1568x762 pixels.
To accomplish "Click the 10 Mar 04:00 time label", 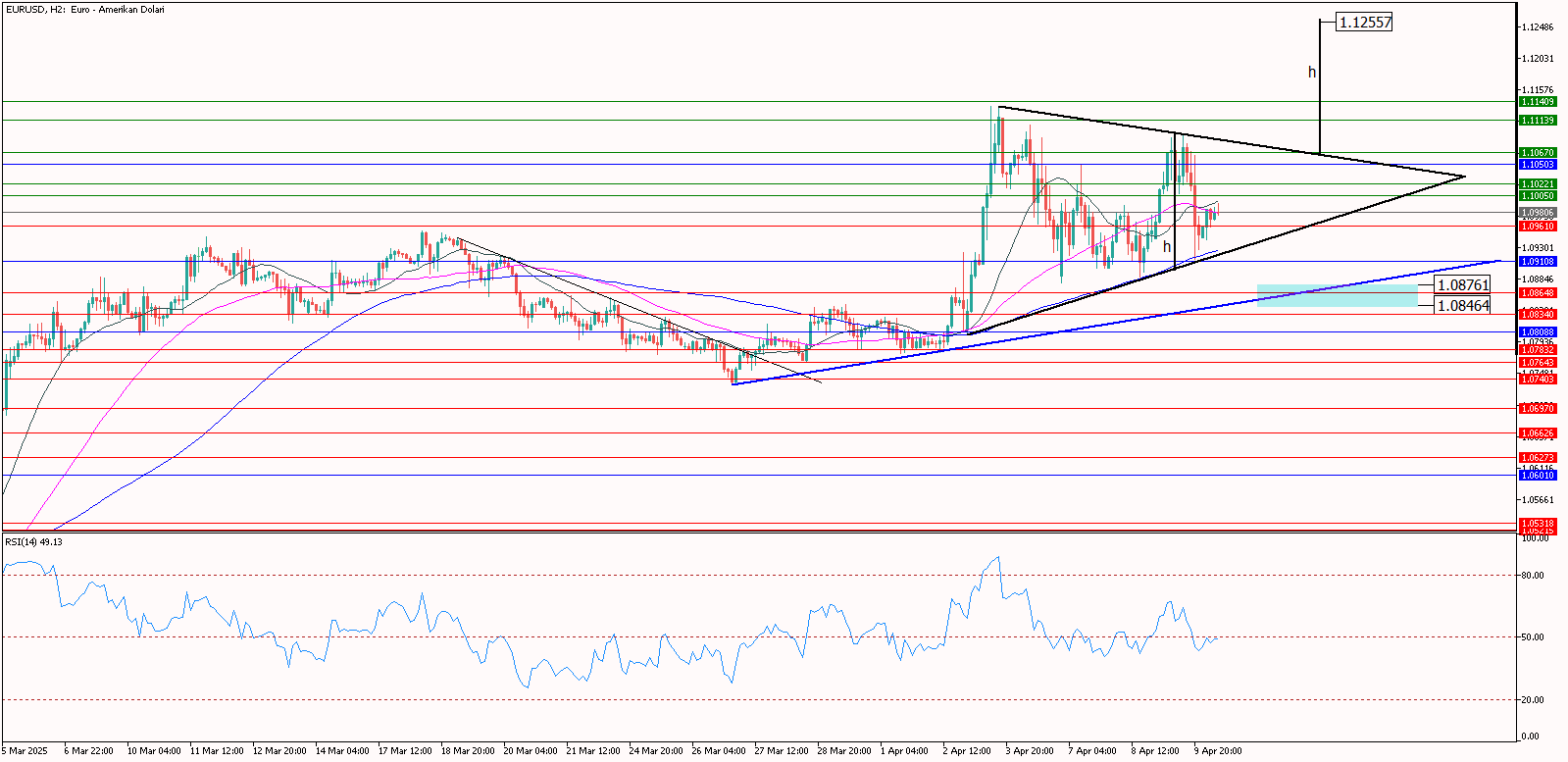I will (153, 751).
